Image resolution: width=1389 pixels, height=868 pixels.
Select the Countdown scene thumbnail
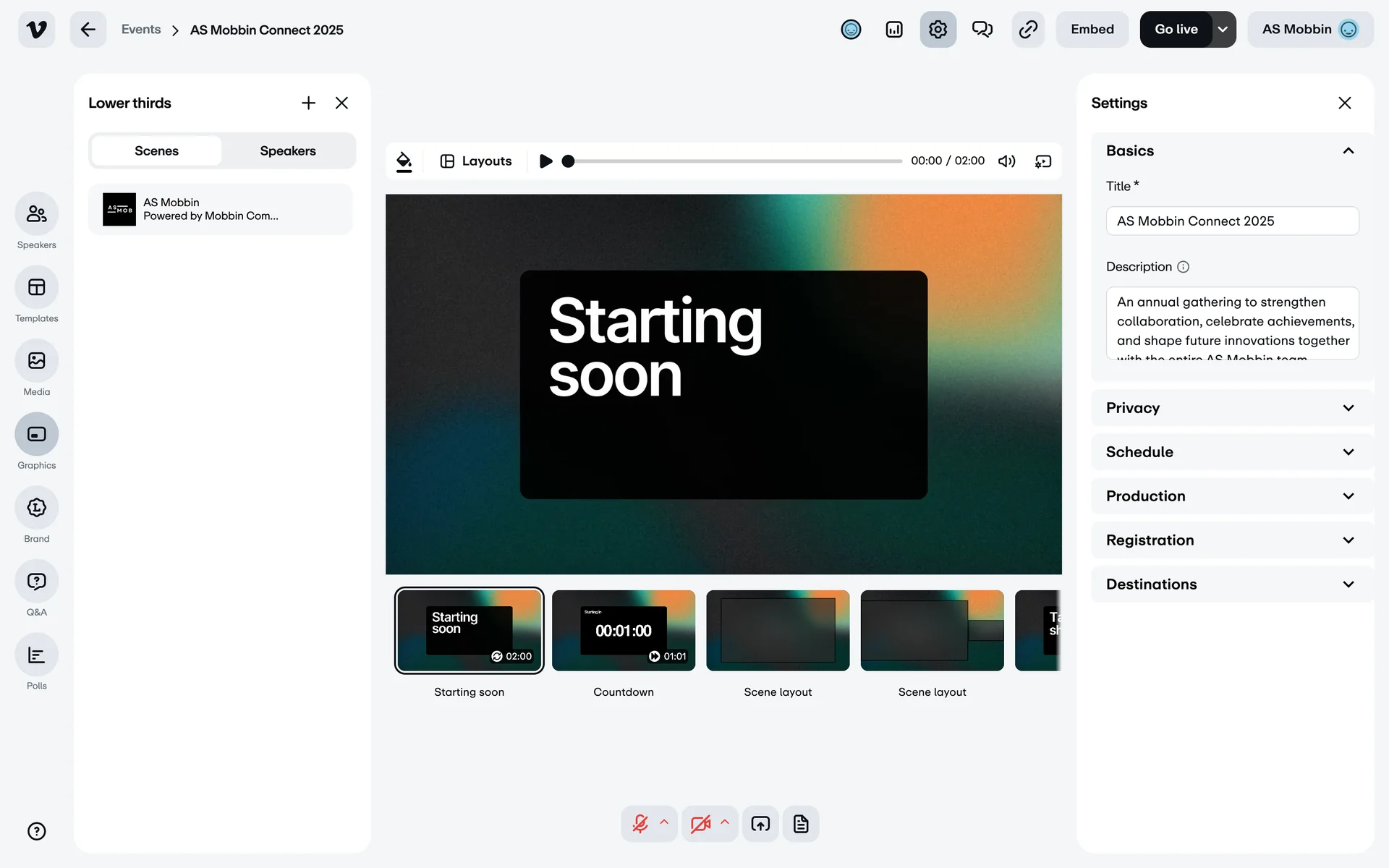point(623,631)
